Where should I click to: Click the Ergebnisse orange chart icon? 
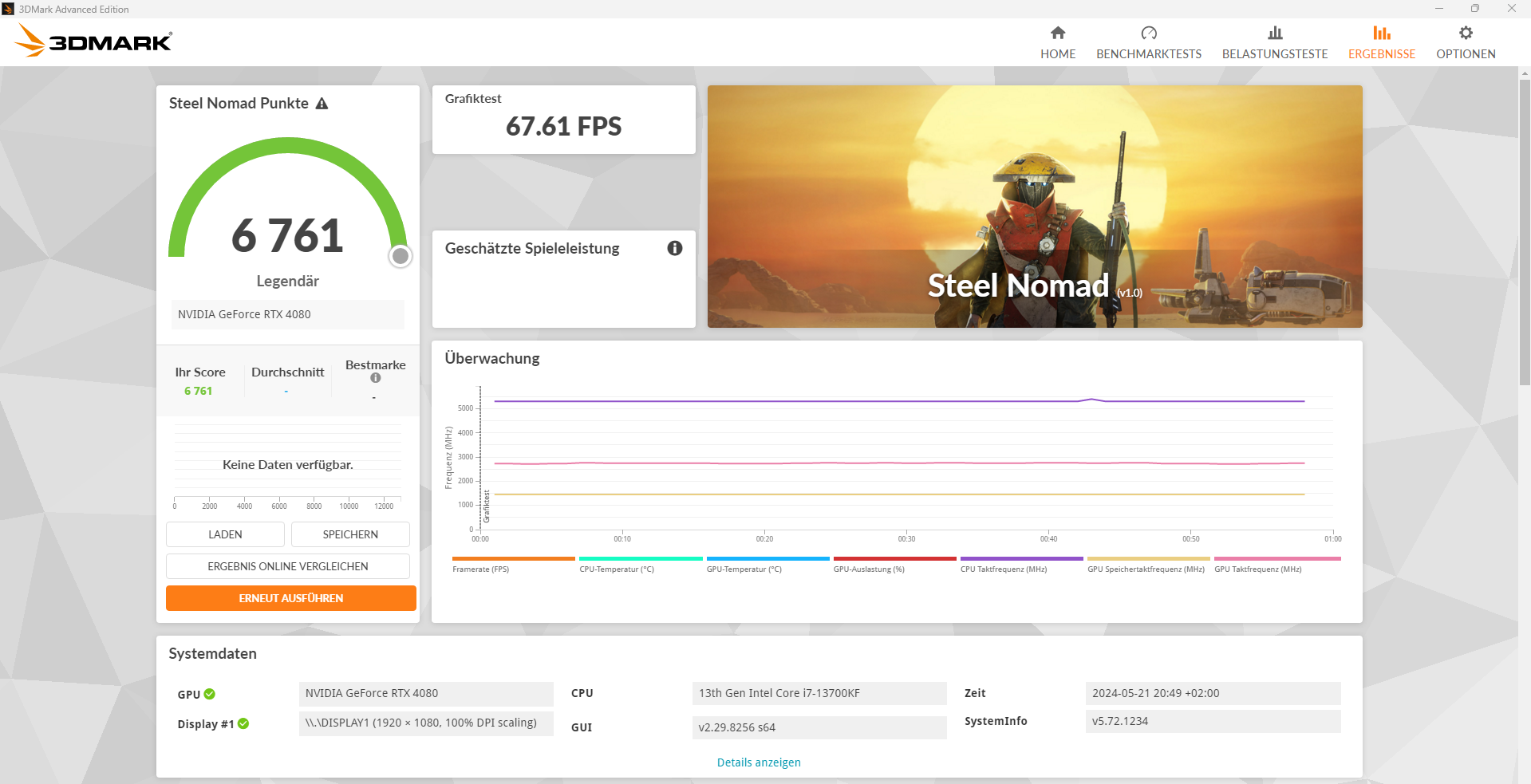click(x=1382, y=33)
